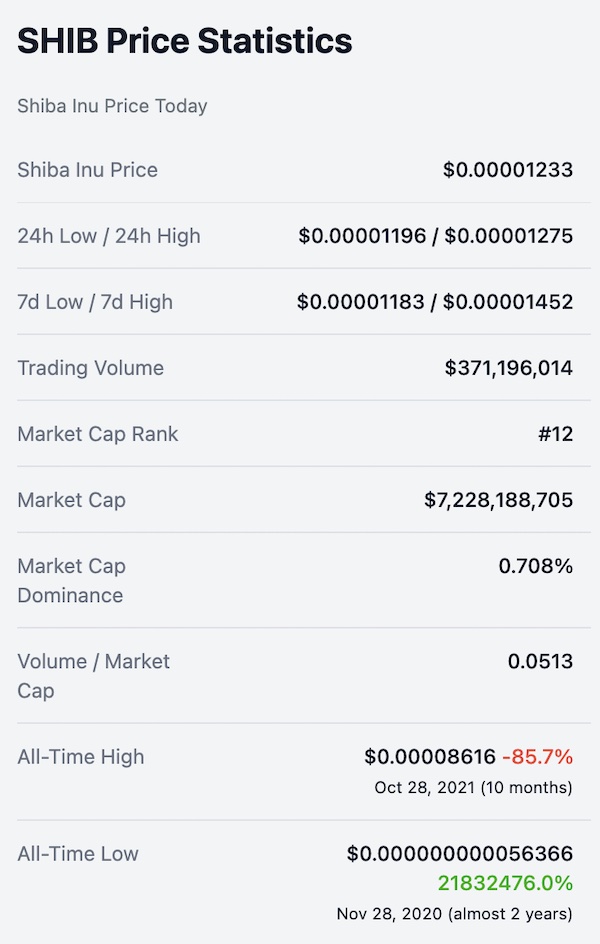The height and width of the screenshot is (944, 600).
Task: Click the 24h high value $0.00001275
Action: 509,236
